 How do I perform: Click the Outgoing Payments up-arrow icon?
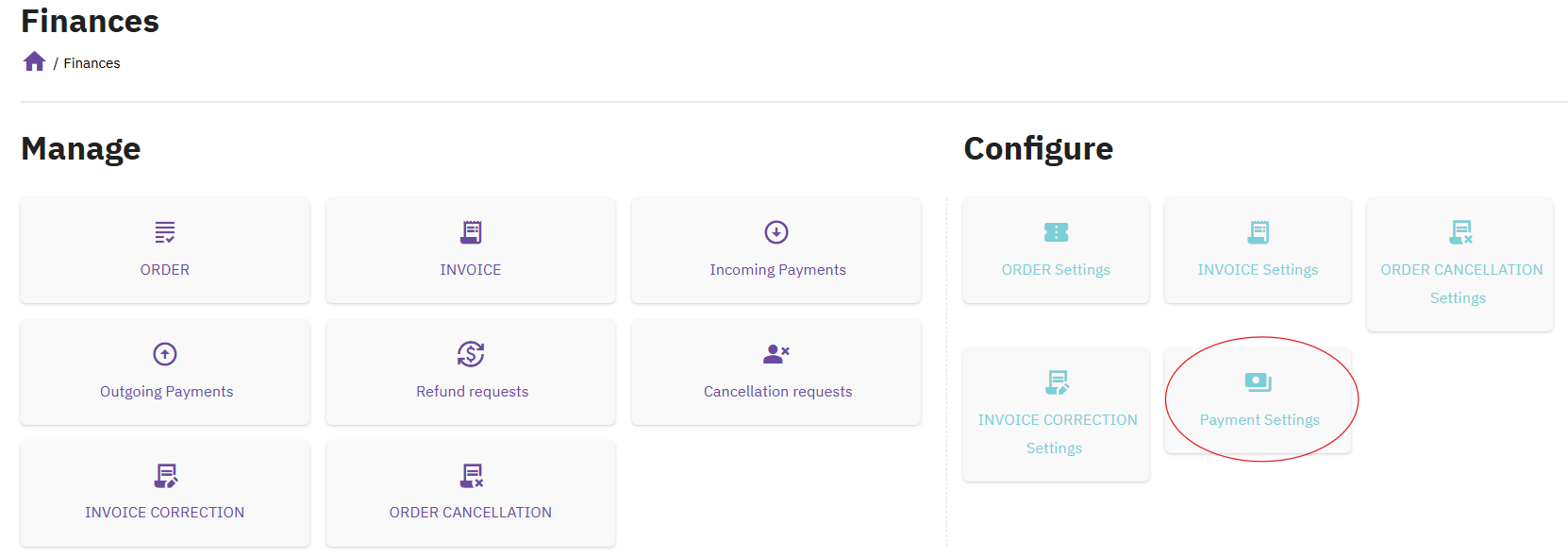tap(165, 354)
